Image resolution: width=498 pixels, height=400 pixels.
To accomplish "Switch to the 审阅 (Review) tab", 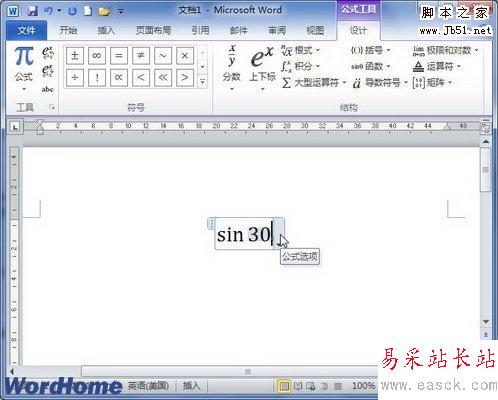I will coord(277,31).
